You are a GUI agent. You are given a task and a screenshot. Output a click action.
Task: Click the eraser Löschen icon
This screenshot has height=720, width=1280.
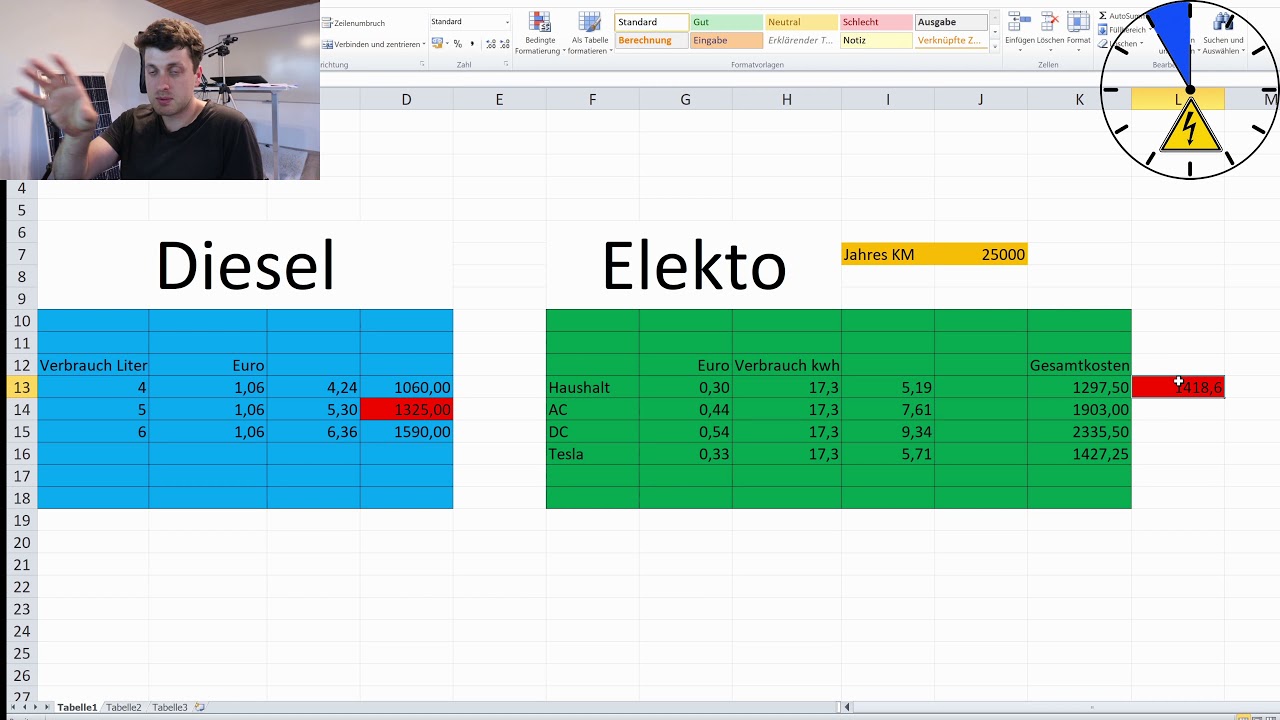[1103, 44]
